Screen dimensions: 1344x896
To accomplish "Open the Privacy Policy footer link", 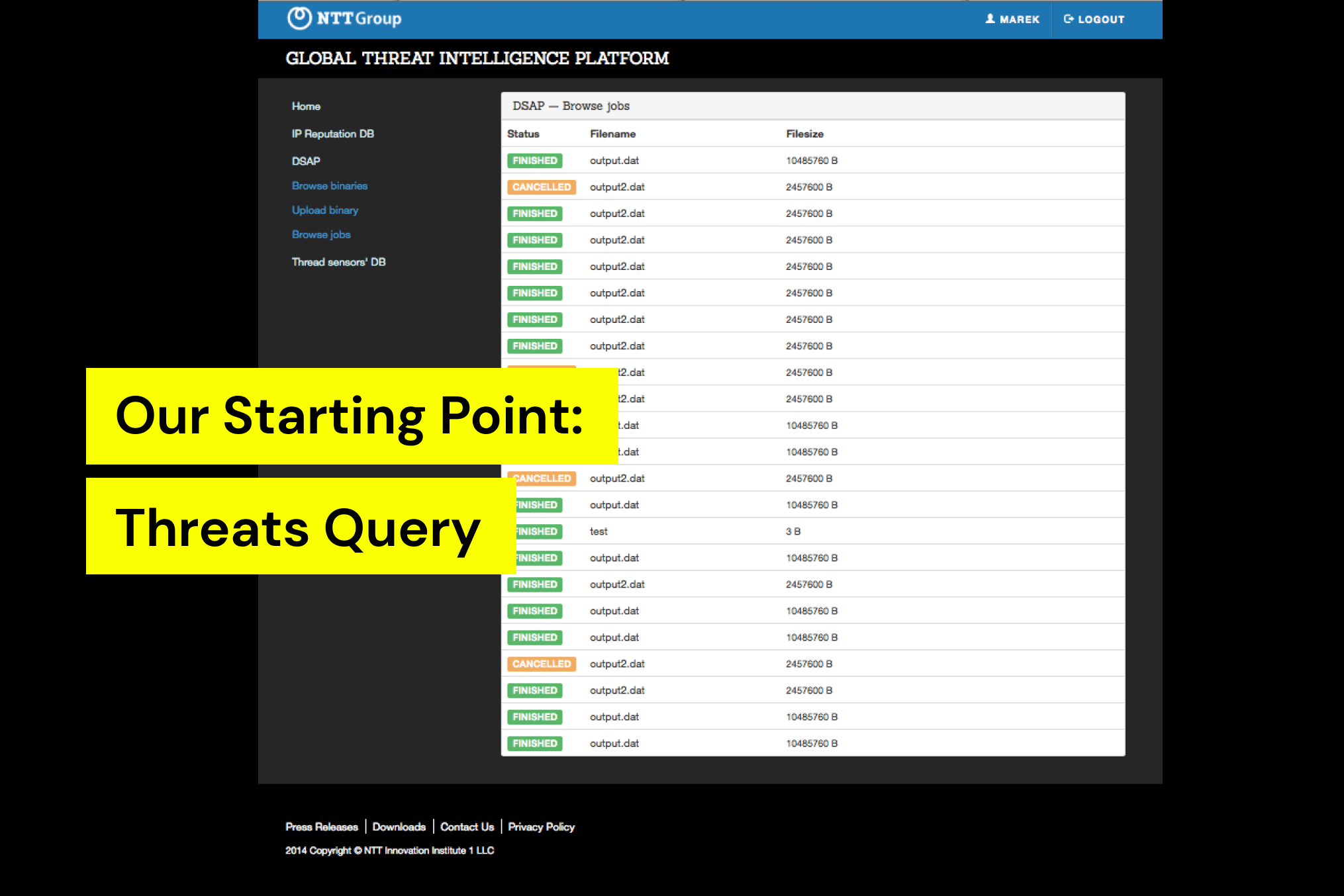I will coord(541,827).
